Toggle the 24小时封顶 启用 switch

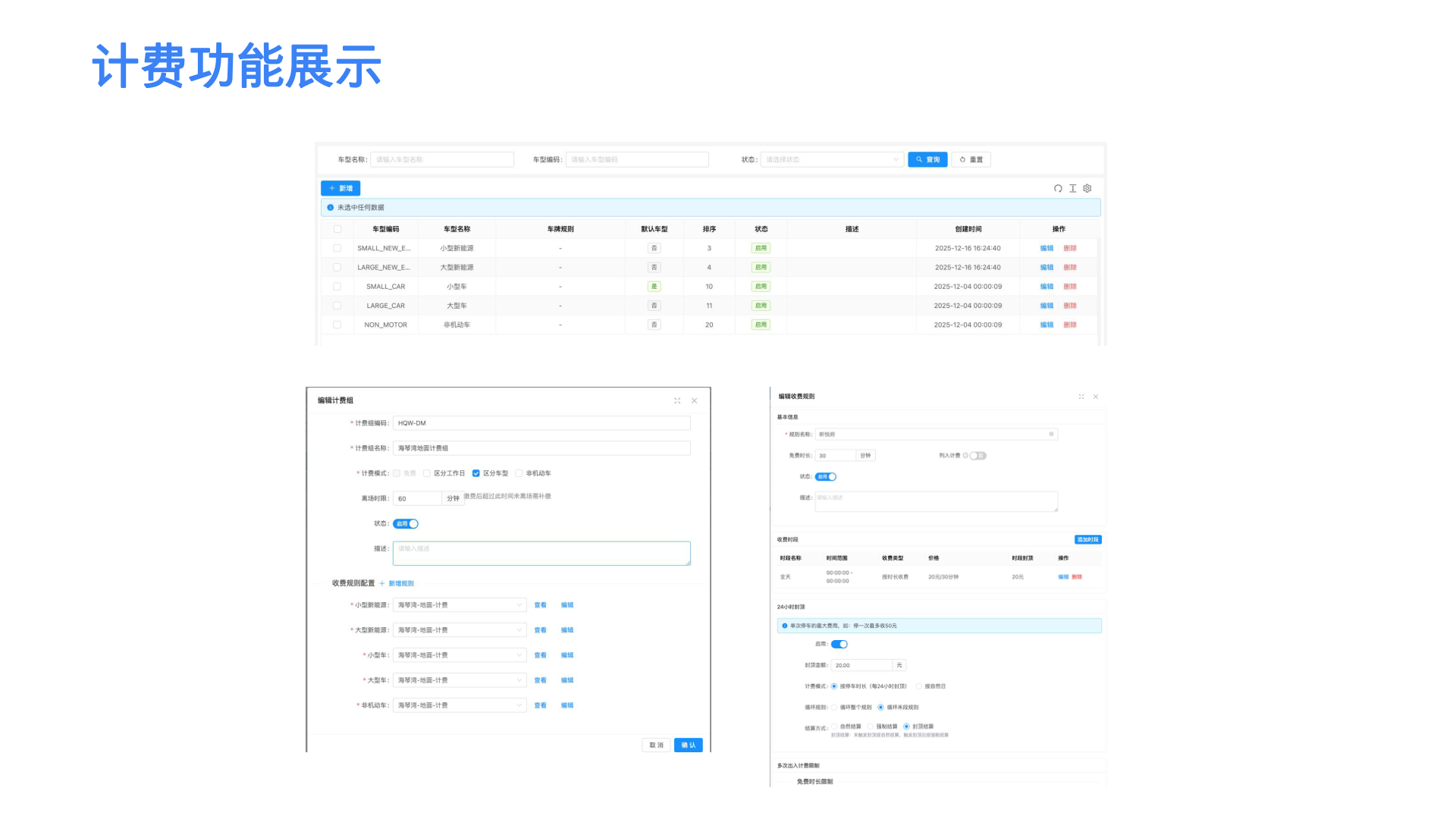839,644
